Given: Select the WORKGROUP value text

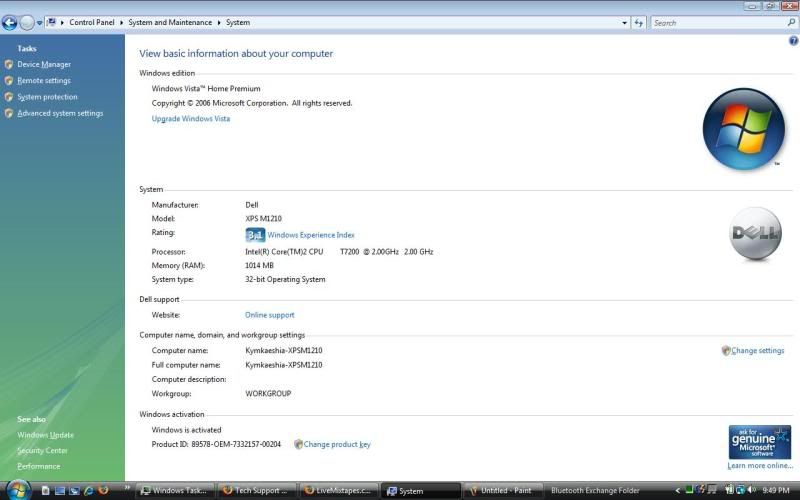Looking at the screenshot, I should click(268, 394).
